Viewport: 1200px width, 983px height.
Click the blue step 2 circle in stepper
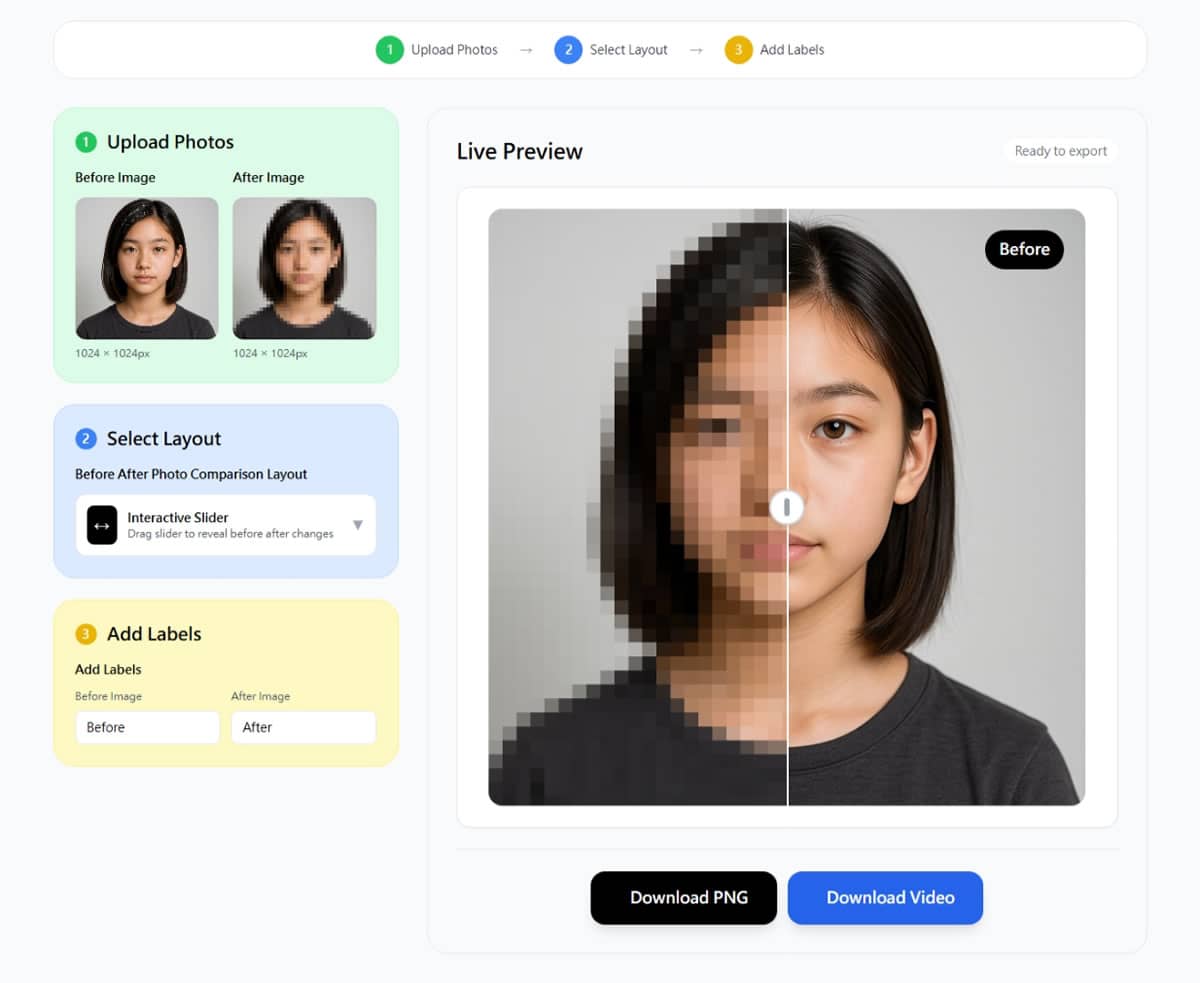(568, 50)
